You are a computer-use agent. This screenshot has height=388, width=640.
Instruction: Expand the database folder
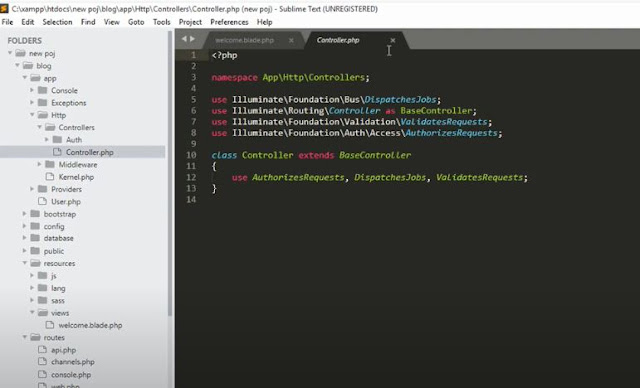(24, 238)
